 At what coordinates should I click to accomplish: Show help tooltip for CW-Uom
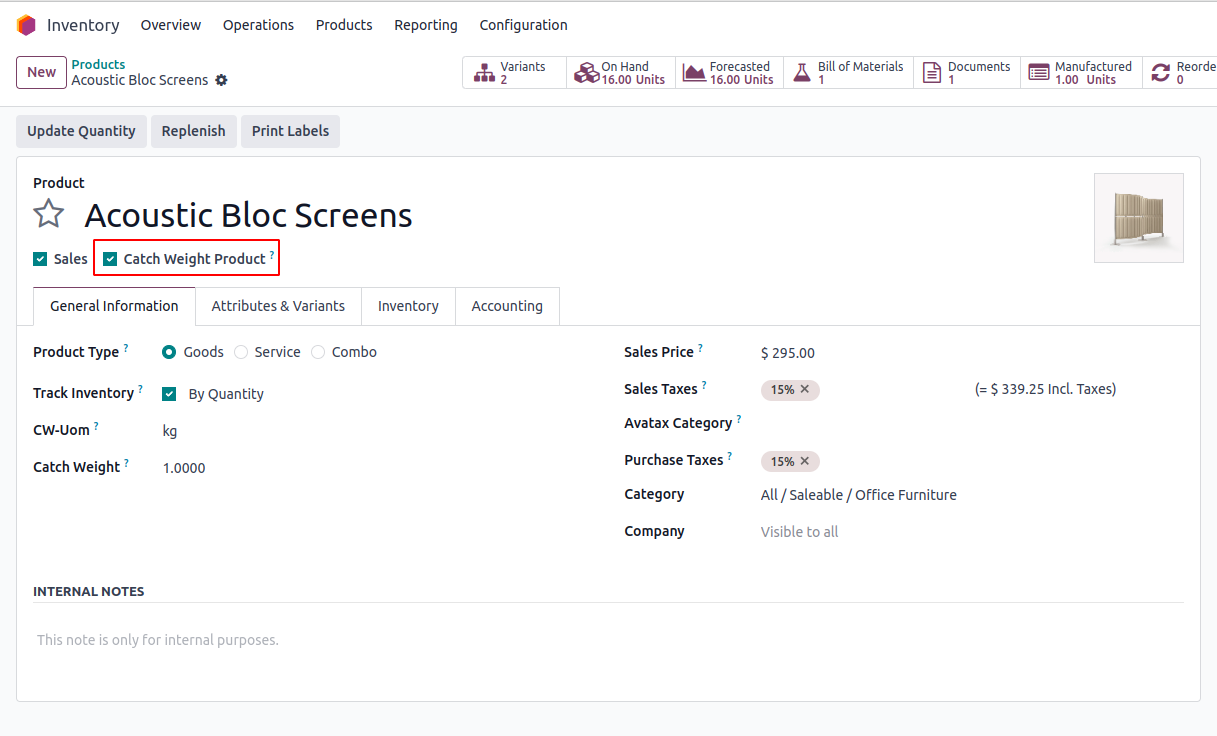(97, 425)
